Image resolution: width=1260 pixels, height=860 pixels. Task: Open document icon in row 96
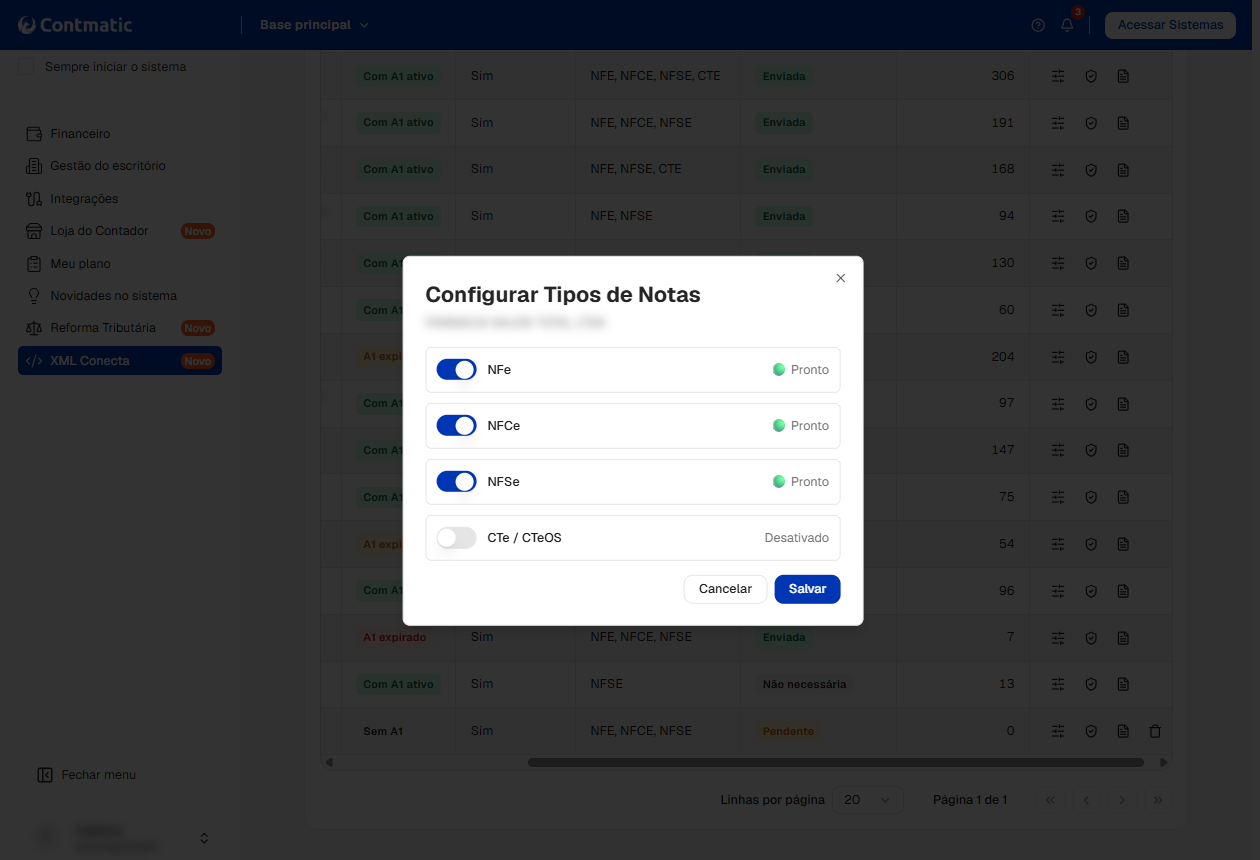pyautogui.click(x=1123, y=590)
